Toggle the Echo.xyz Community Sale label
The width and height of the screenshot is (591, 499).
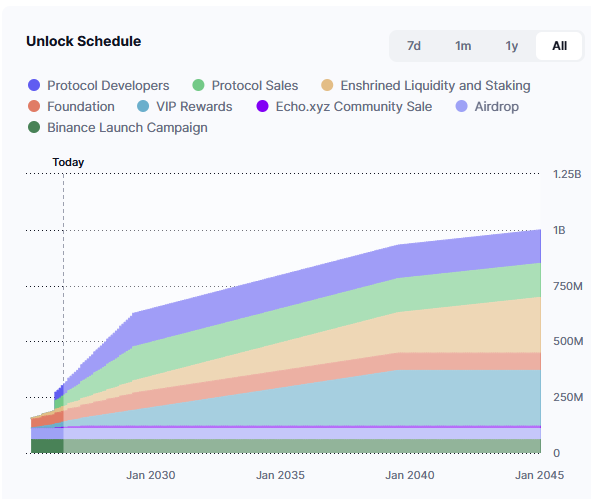[x=354, y=107]
